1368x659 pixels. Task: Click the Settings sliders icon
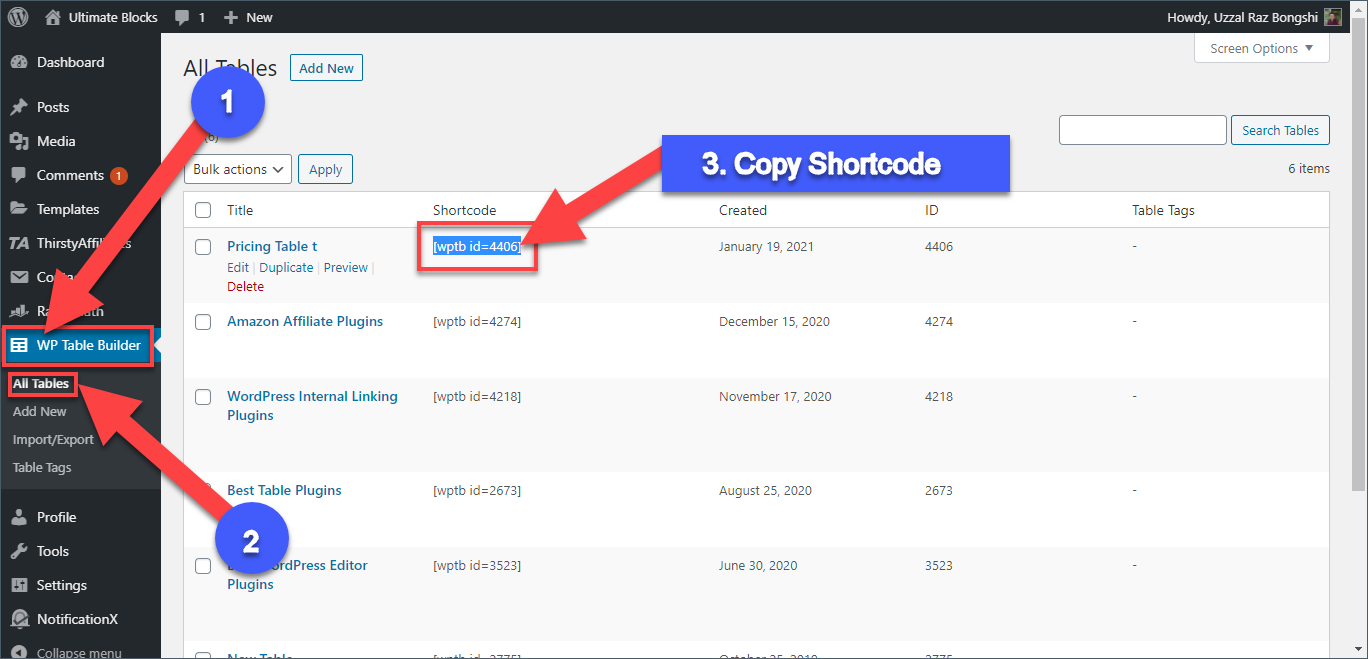pyautogui.click(x=19, y=585)
